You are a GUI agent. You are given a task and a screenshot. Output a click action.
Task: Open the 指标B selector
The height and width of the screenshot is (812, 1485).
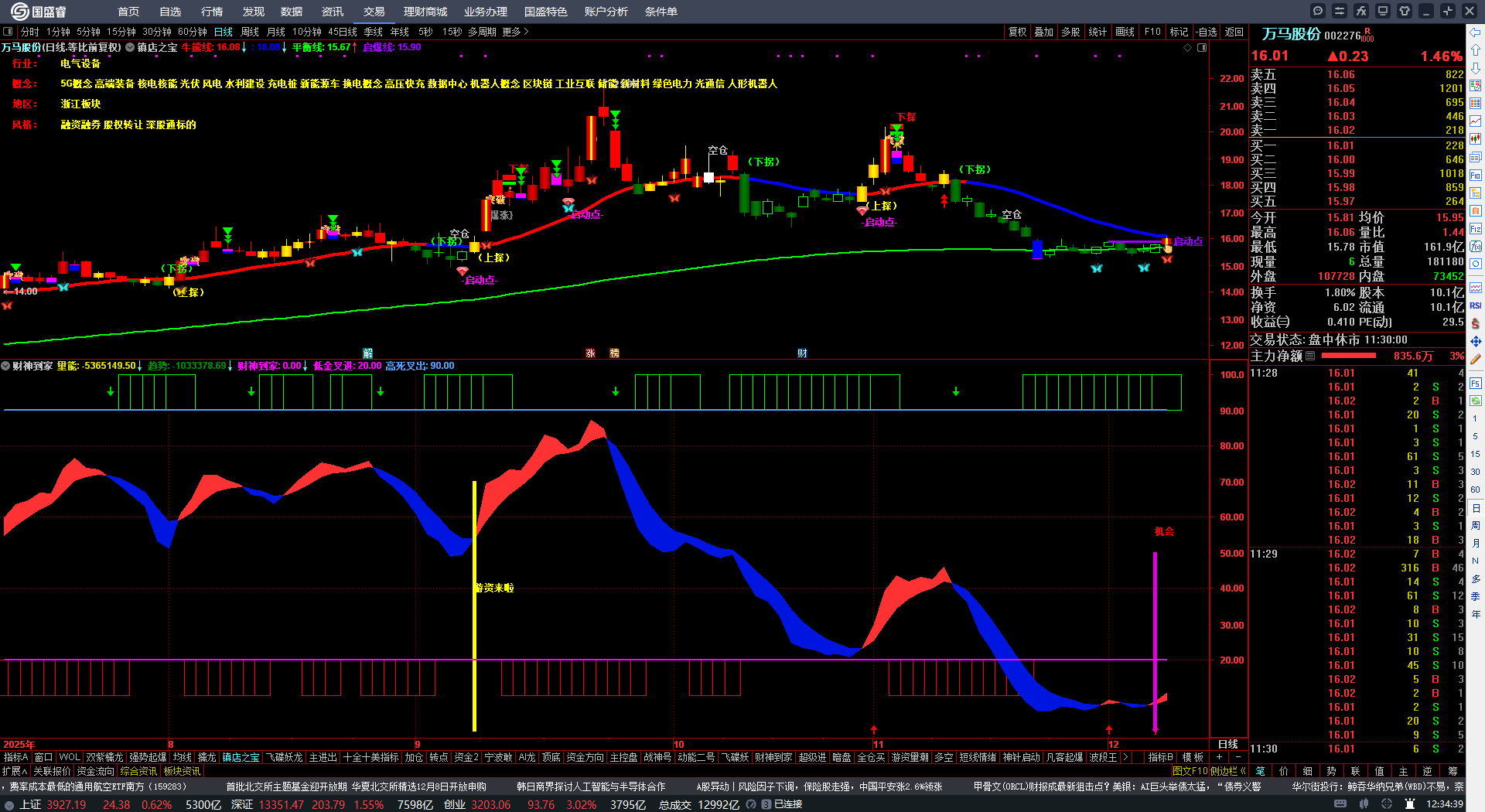coord(1161,757)
